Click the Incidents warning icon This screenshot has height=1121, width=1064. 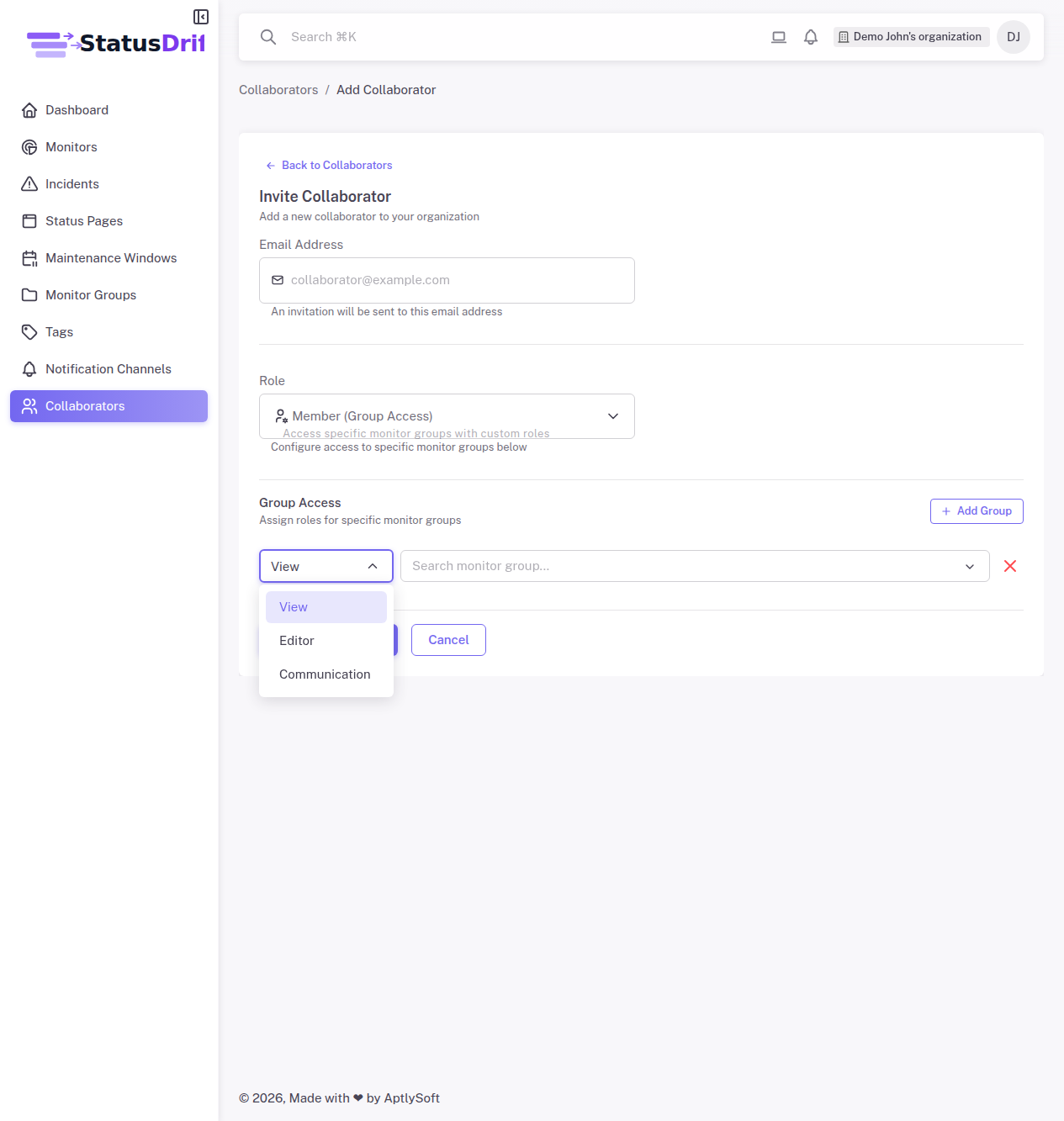29,184
